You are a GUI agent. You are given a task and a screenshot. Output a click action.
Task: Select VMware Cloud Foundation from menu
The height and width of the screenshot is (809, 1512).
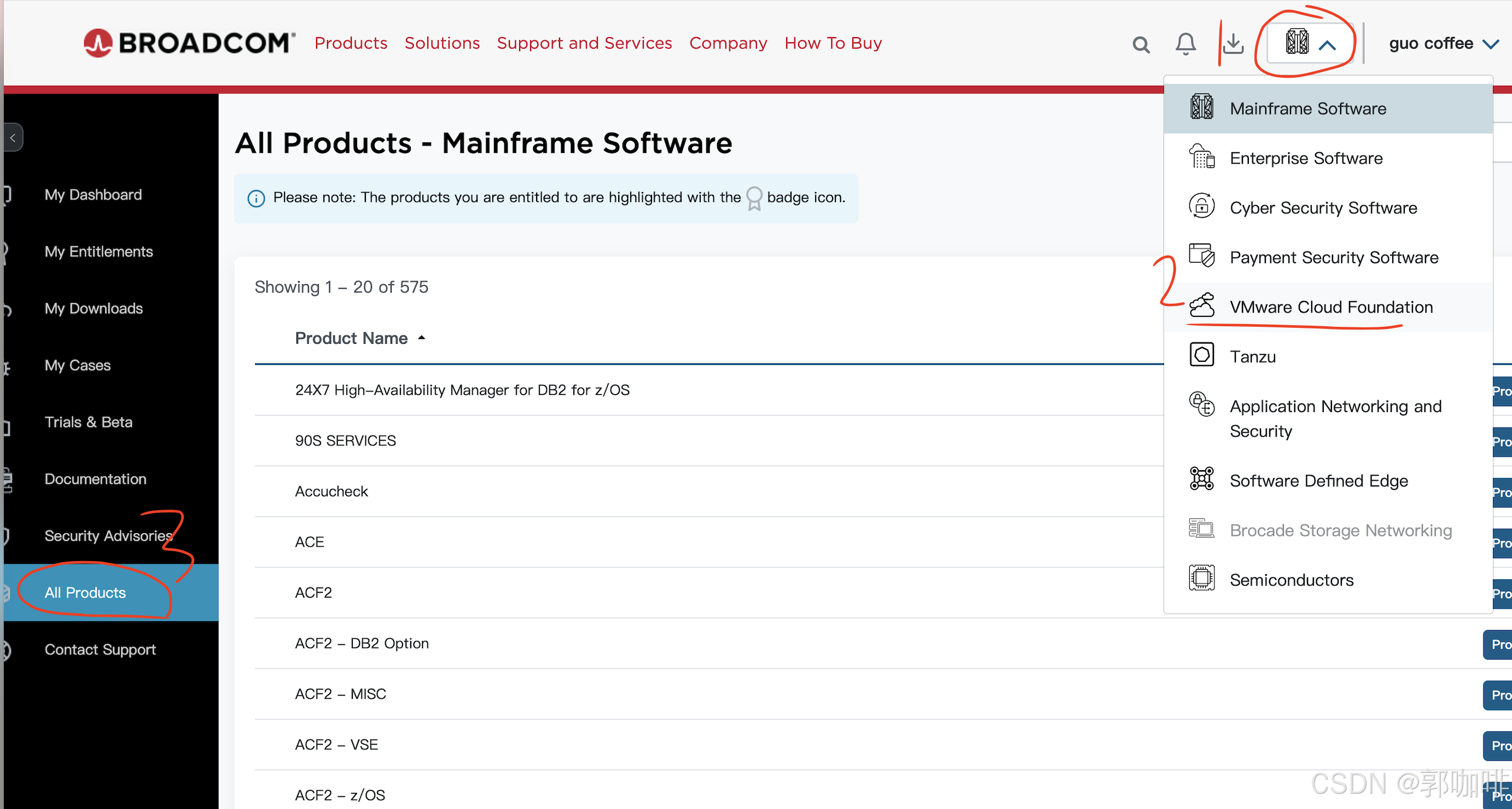click(1330, 307)
